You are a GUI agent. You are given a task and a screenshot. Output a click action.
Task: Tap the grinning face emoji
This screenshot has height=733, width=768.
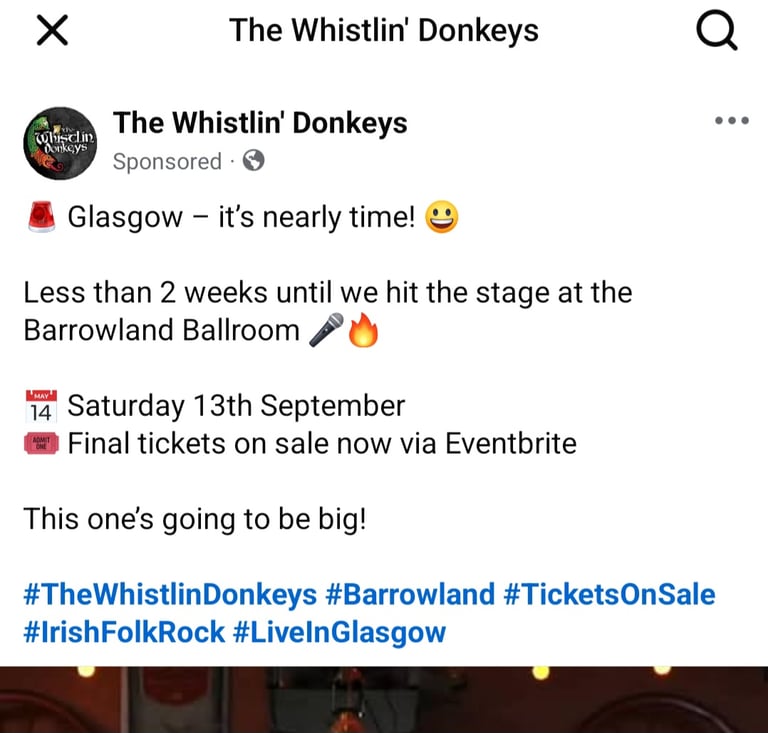[442, 216]
